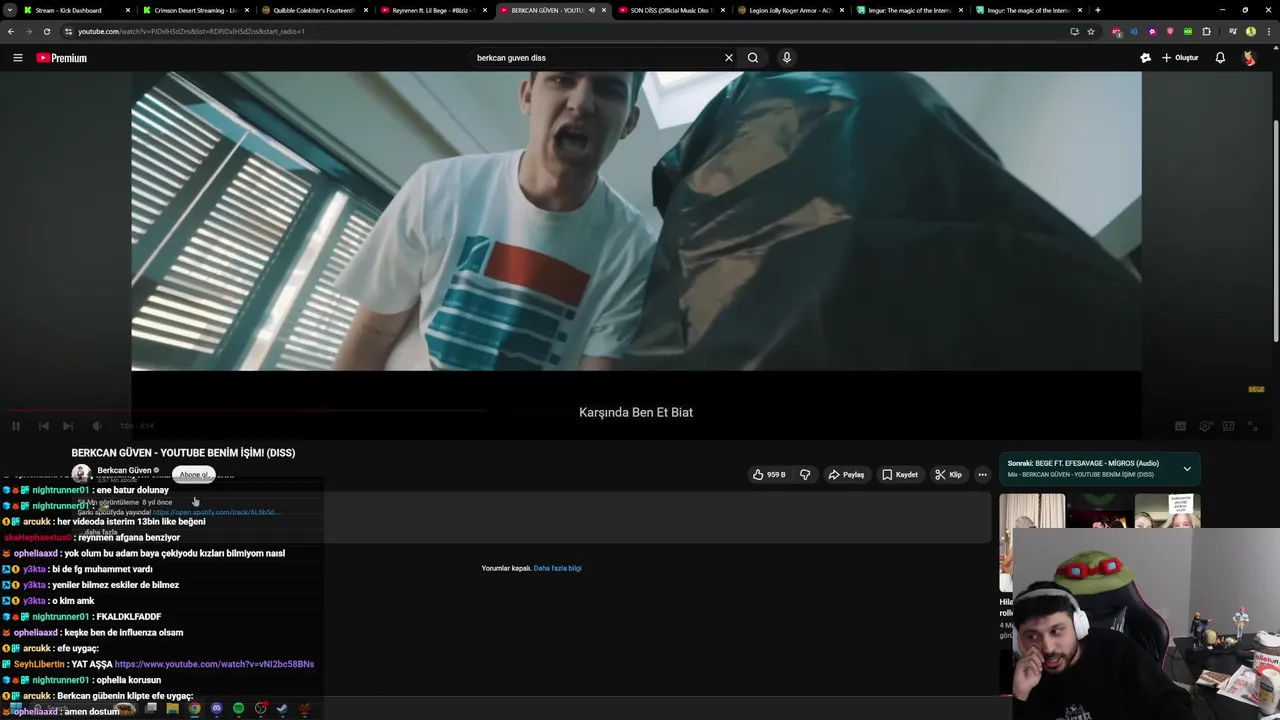This screenshot has height=720, width=1280.
Task: Open Spotify from the taskbar
Action: tap(238, 709)
